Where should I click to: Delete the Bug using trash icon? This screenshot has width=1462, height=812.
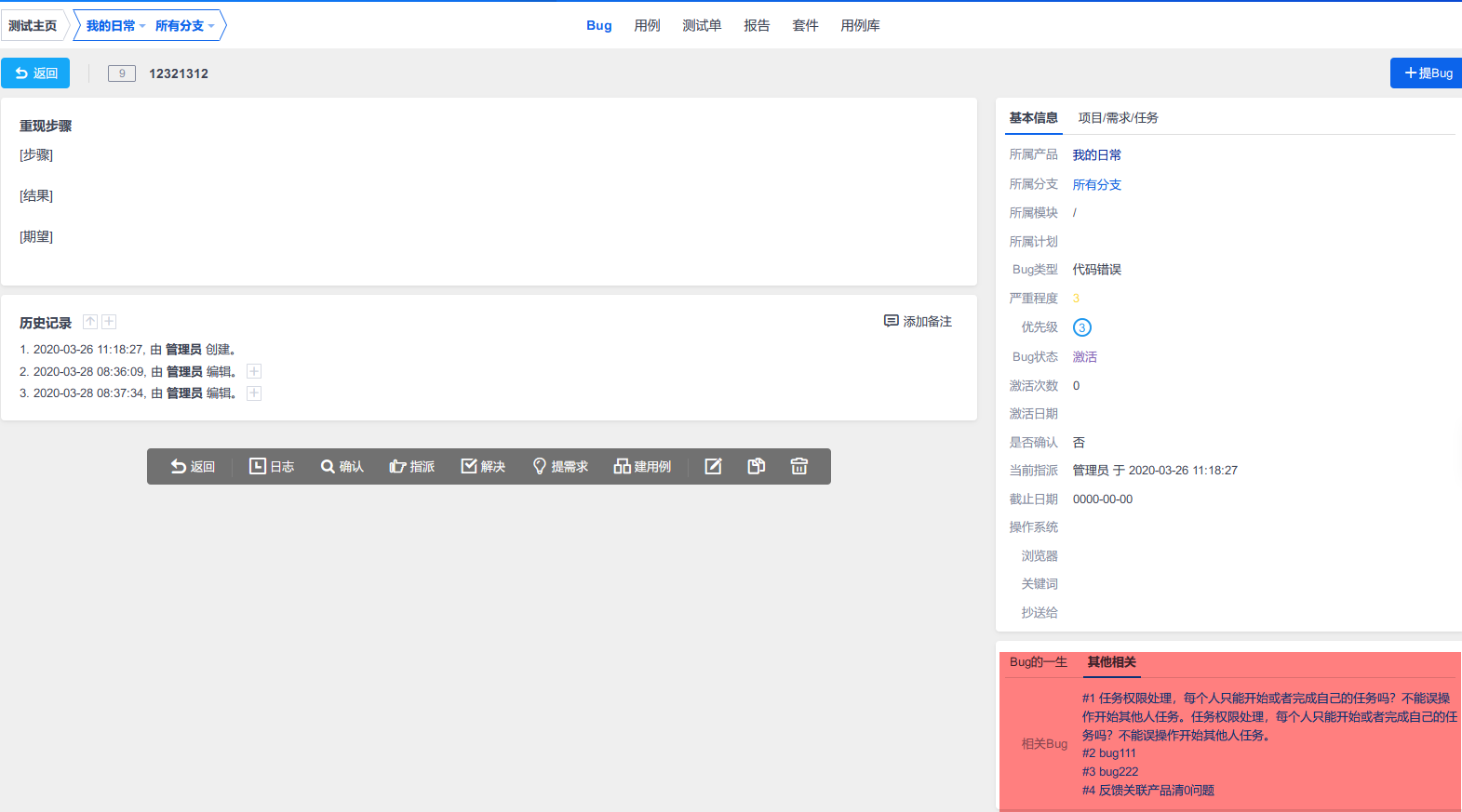(799, 467)
